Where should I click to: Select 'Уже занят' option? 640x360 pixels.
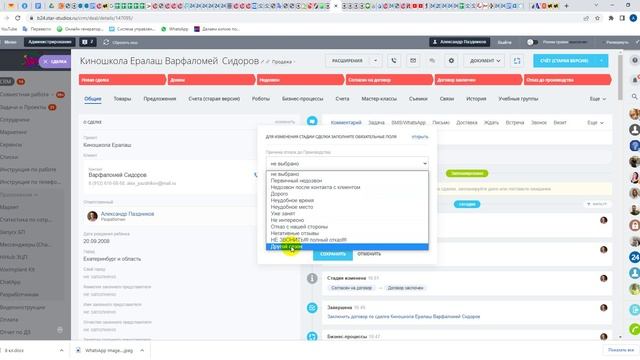tap(347, 213)
